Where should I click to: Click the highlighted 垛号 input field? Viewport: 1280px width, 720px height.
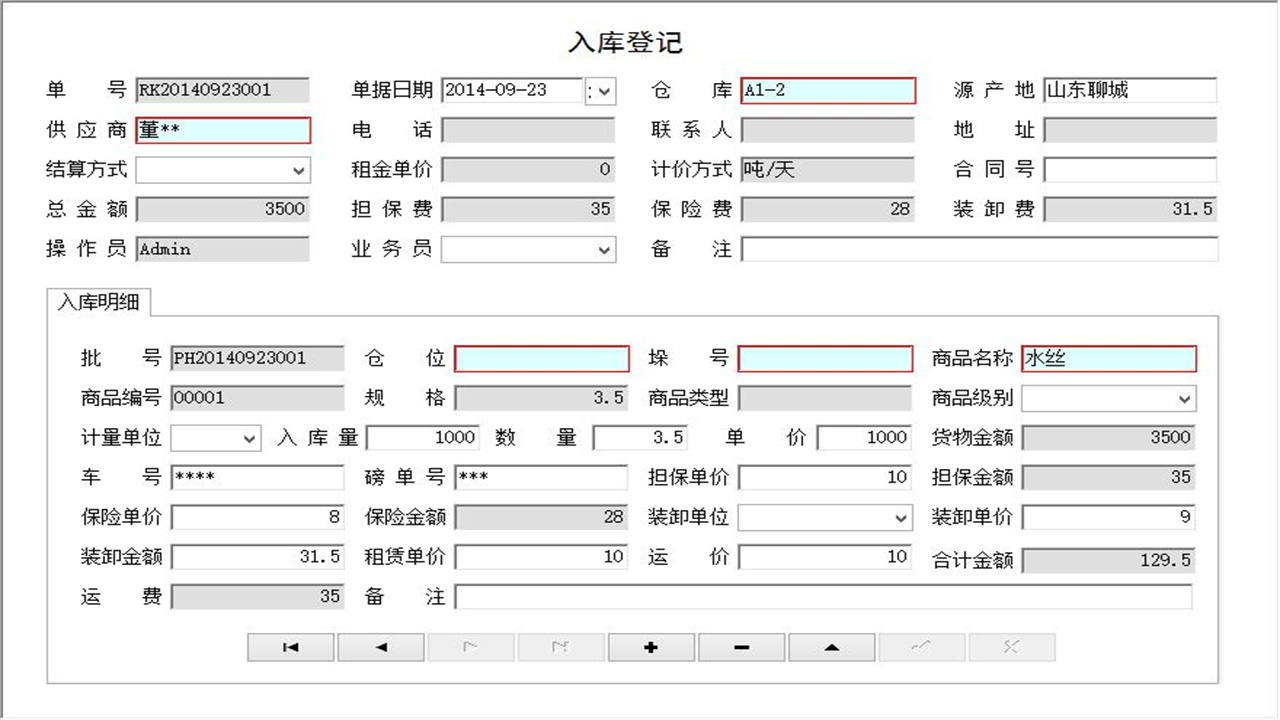(x=825, y=358)
